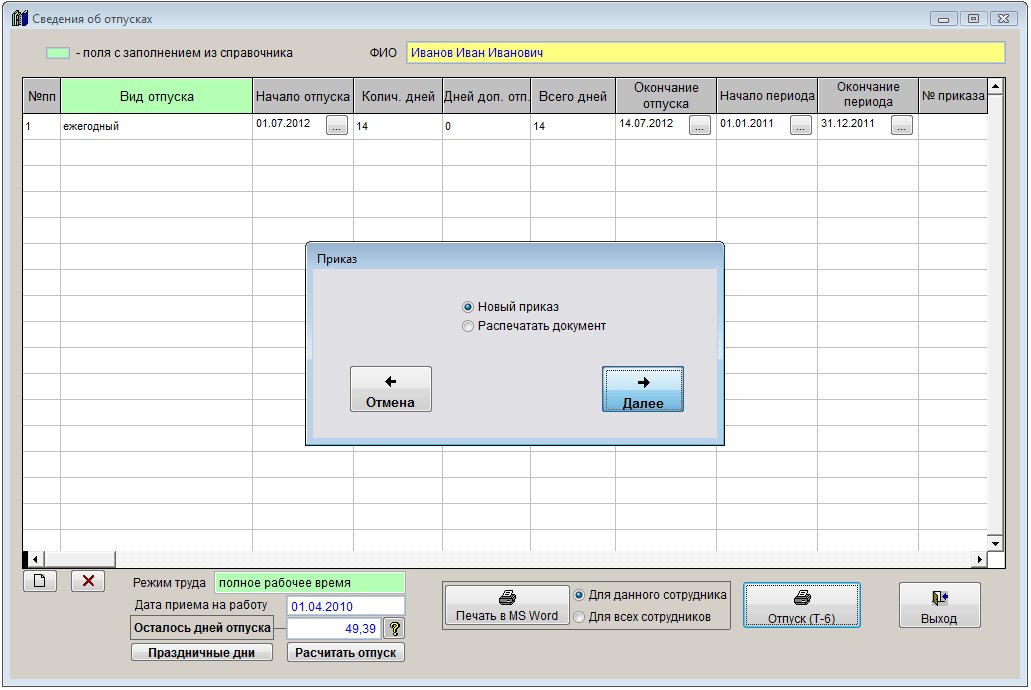Choose the Для данного сотрудника option
The width and height of the screenshot is (1031, 690).
pos(579,595)
